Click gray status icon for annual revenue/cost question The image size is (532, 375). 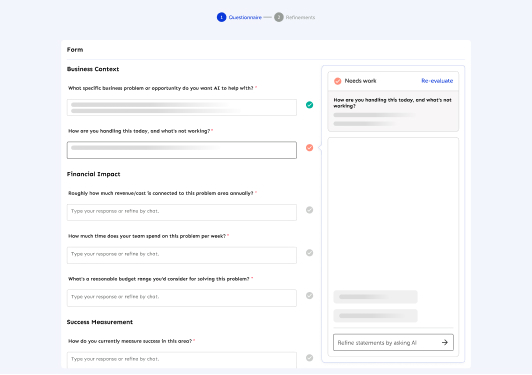pos(309,210)
